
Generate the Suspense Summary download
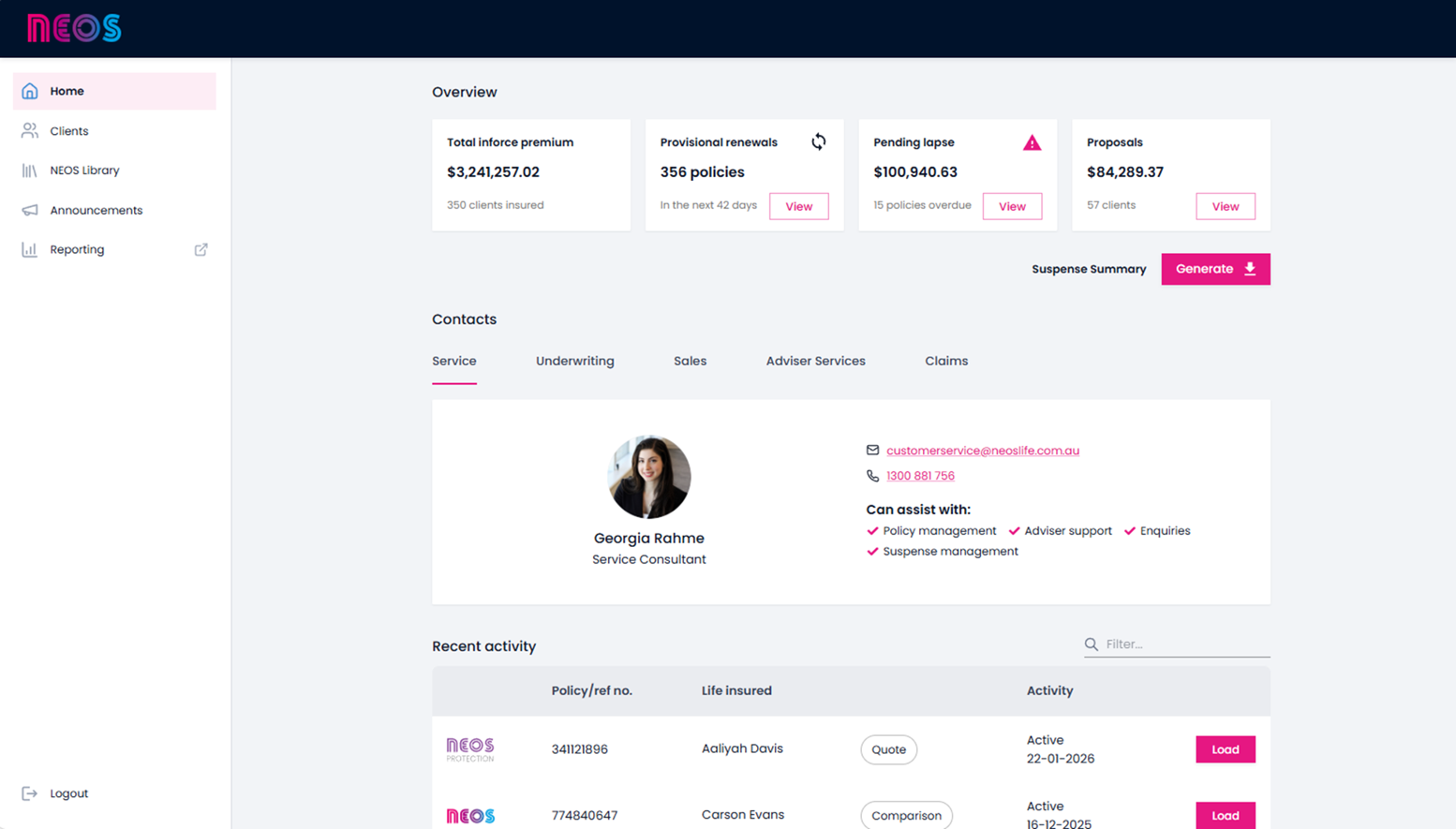(x=1215, y=269)
